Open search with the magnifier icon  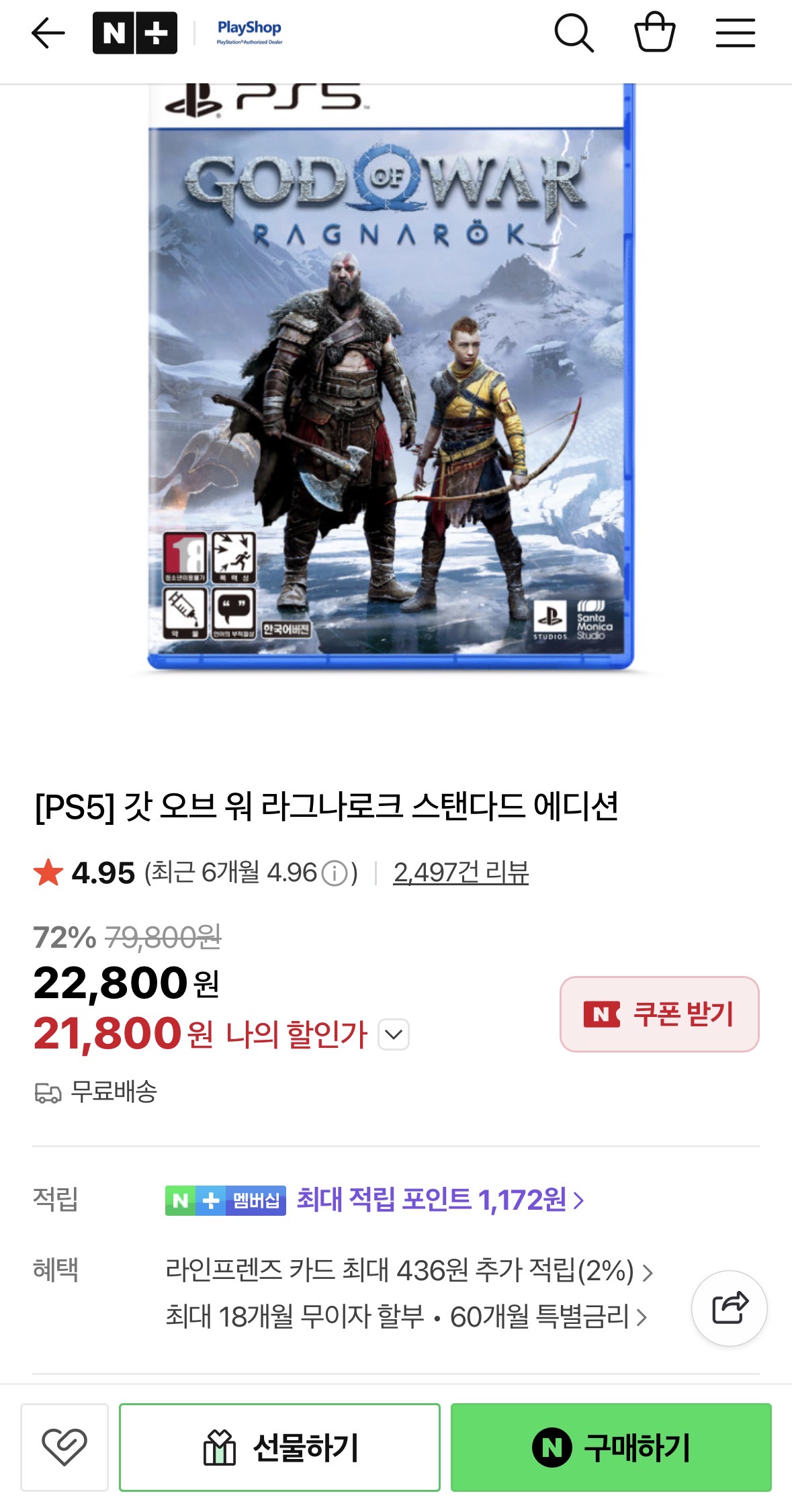tap(574, 33)
